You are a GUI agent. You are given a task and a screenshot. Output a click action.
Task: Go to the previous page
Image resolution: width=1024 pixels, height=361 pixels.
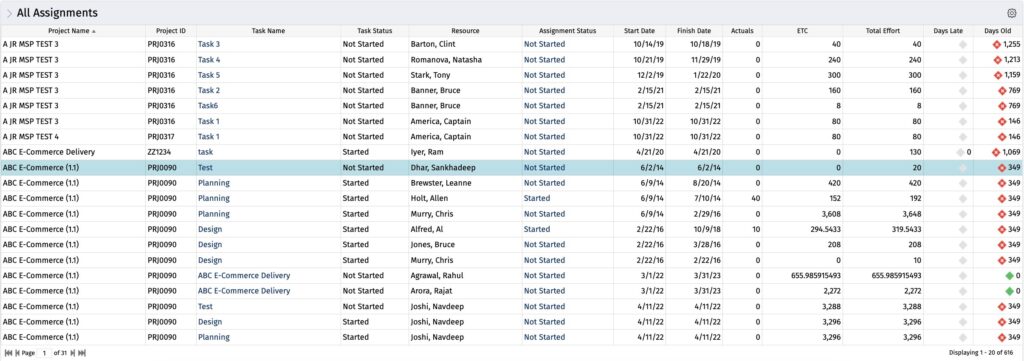[x=18, y=353]
